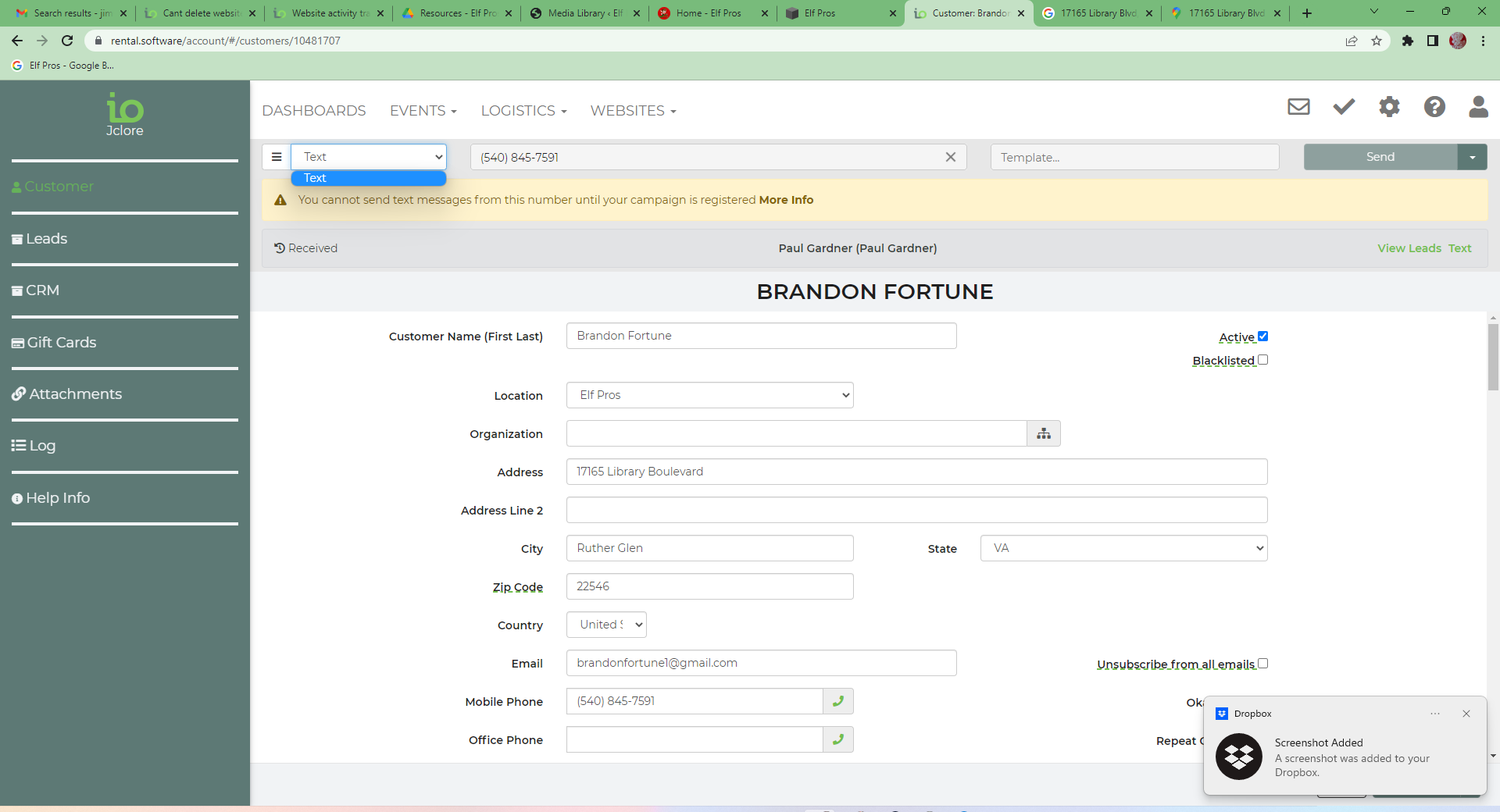Open the envelope messages icon
This screenshot has height=812, width=1500.
coord(1298,107)
